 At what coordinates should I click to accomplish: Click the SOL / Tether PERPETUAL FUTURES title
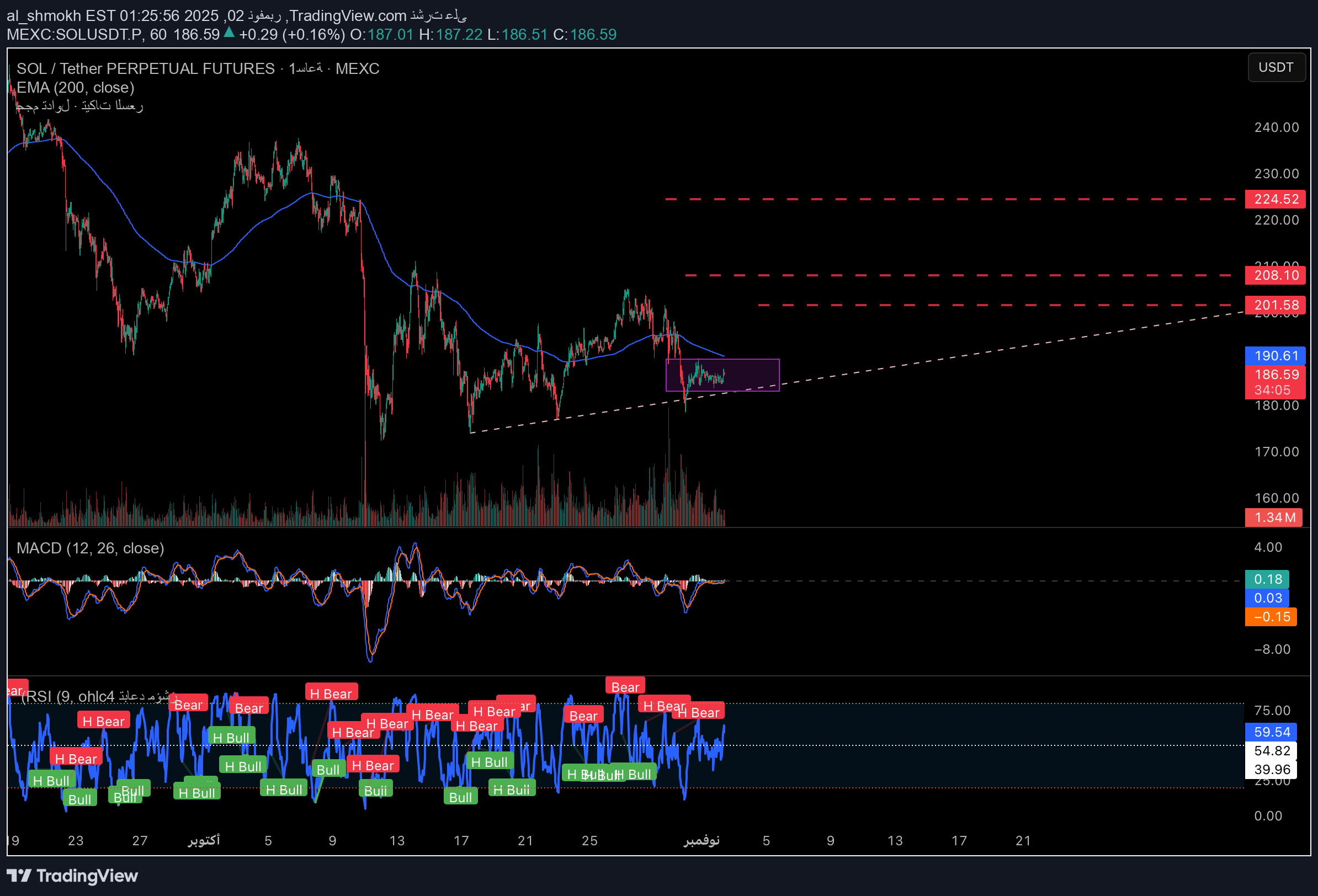click(x=145, y=68)
